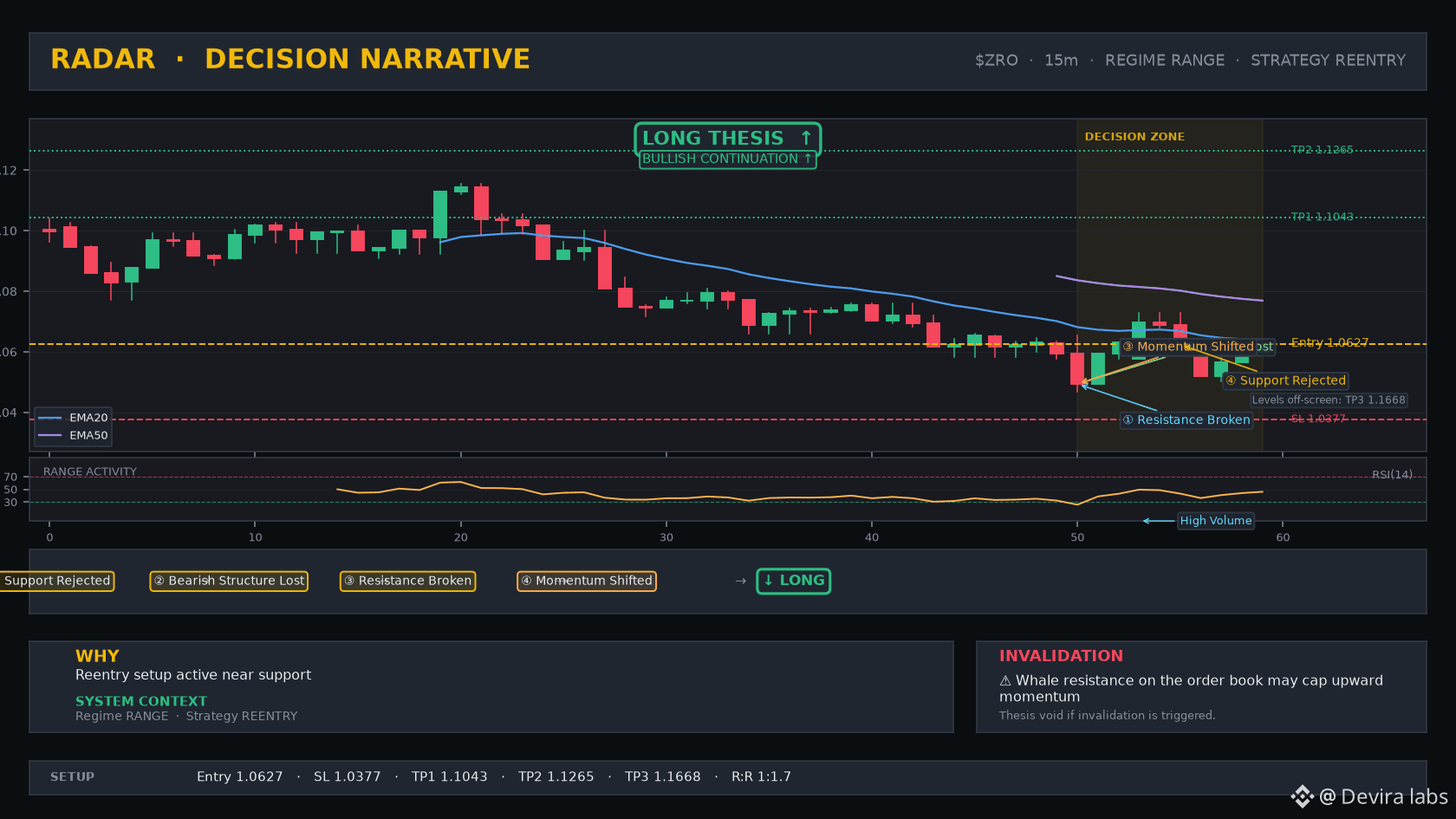1456x819 pixels.
Task: Click the $ZRO ticker in header
Action: [997, 60]
